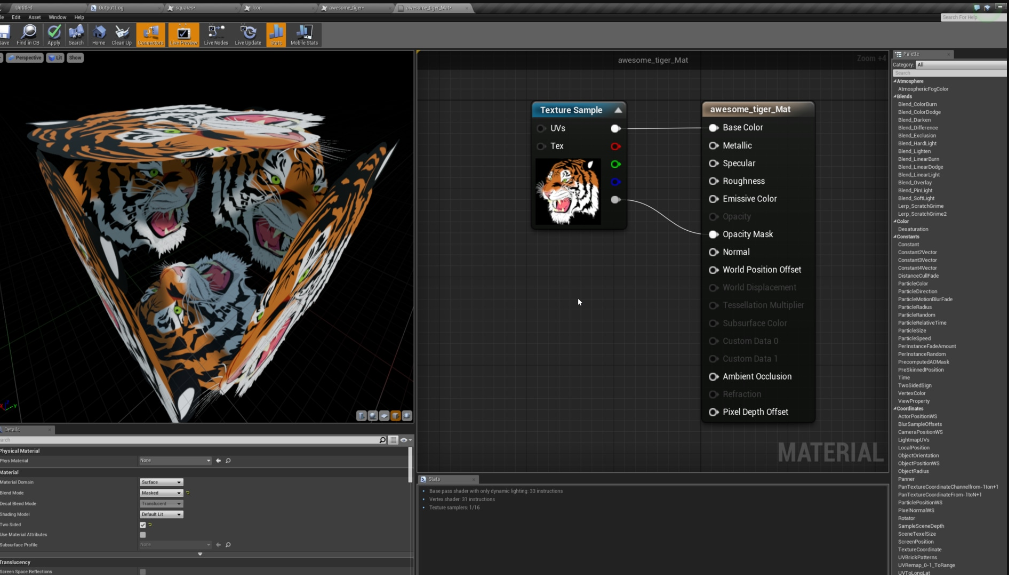Click tiger texture thumbnail in Texture Sample
This screenshot has height=575, width=1009.
568,191
